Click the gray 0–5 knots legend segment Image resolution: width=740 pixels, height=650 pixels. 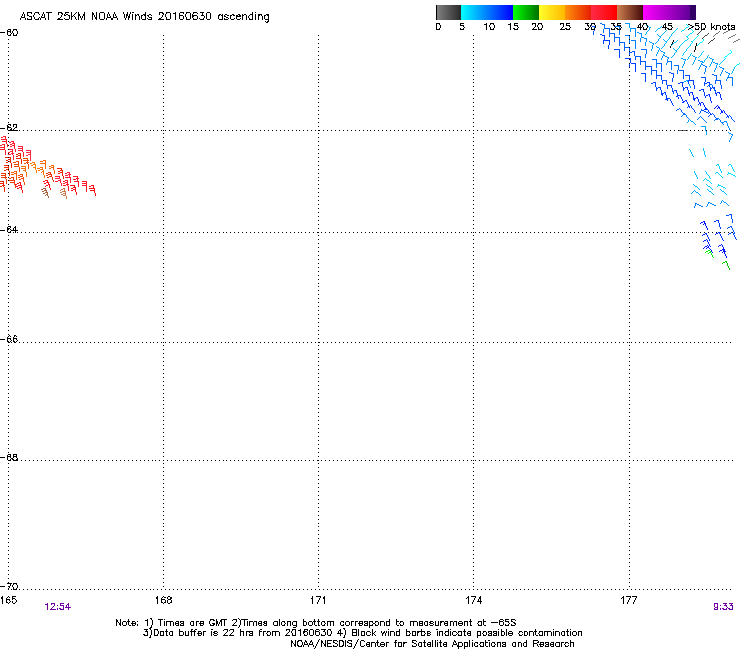[448, 12]
